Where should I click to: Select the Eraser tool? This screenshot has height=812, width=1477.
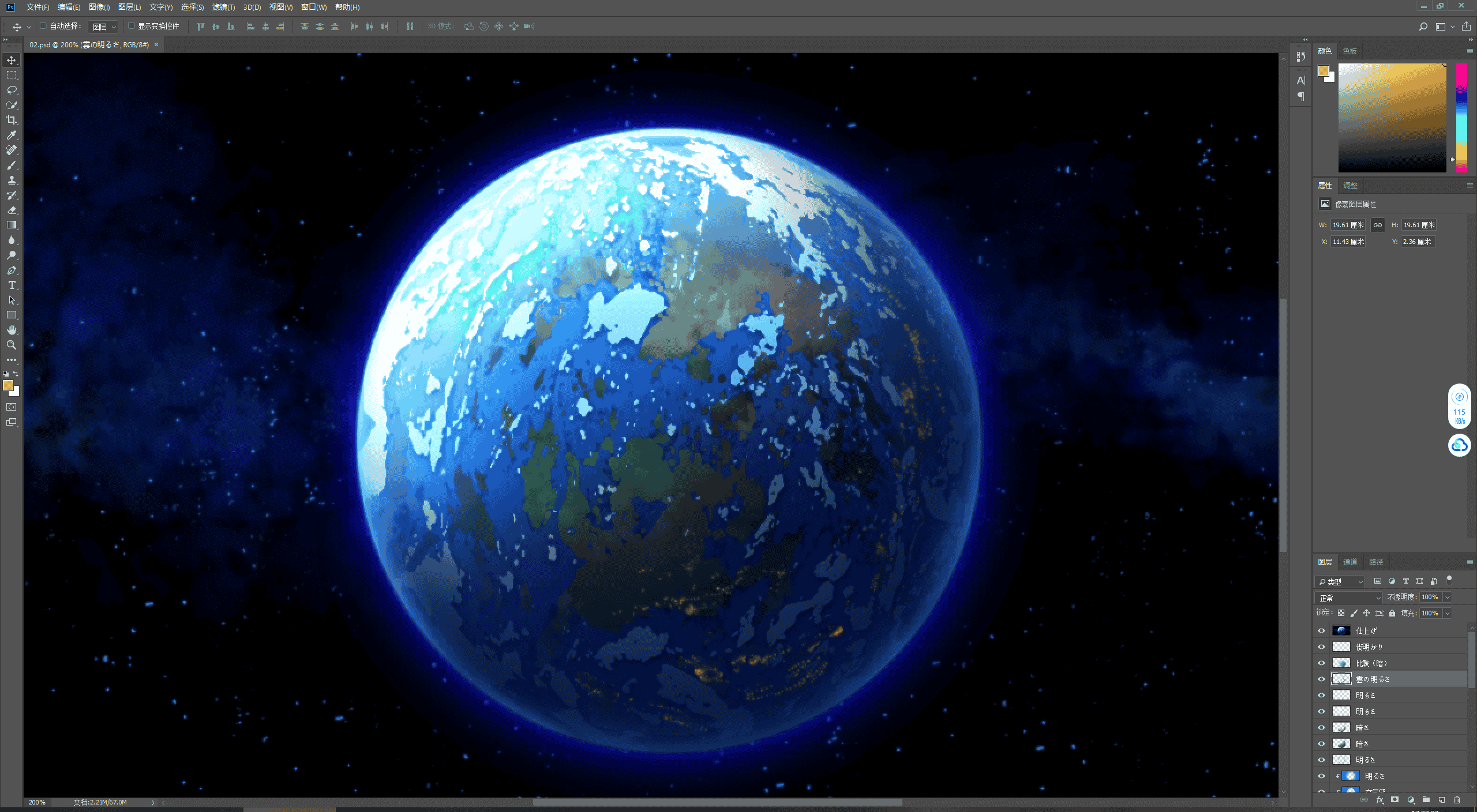coord(12,210)
